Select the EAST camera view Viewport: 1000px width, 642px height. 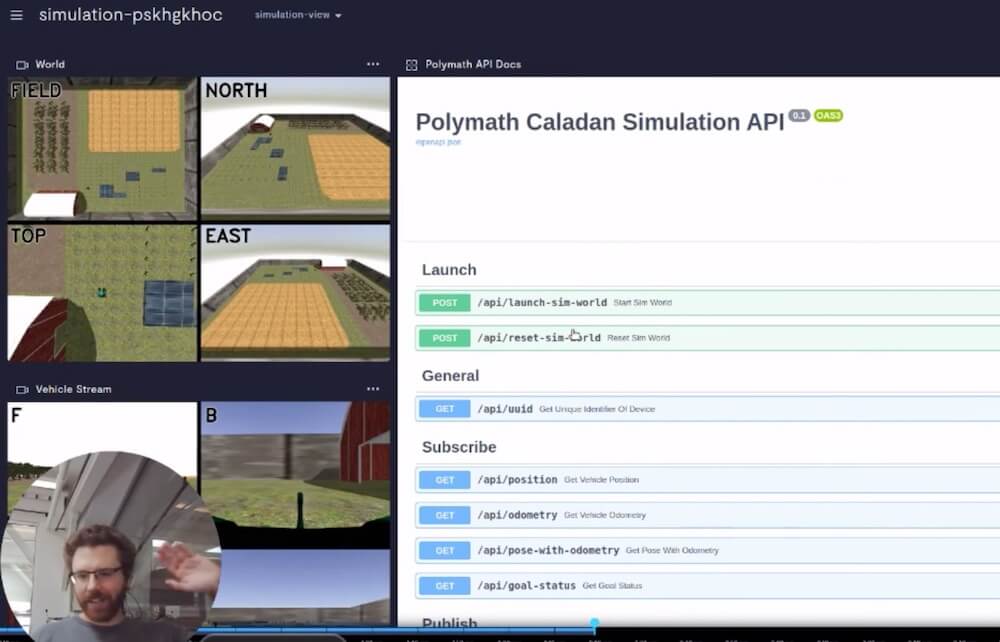point(295,293)
